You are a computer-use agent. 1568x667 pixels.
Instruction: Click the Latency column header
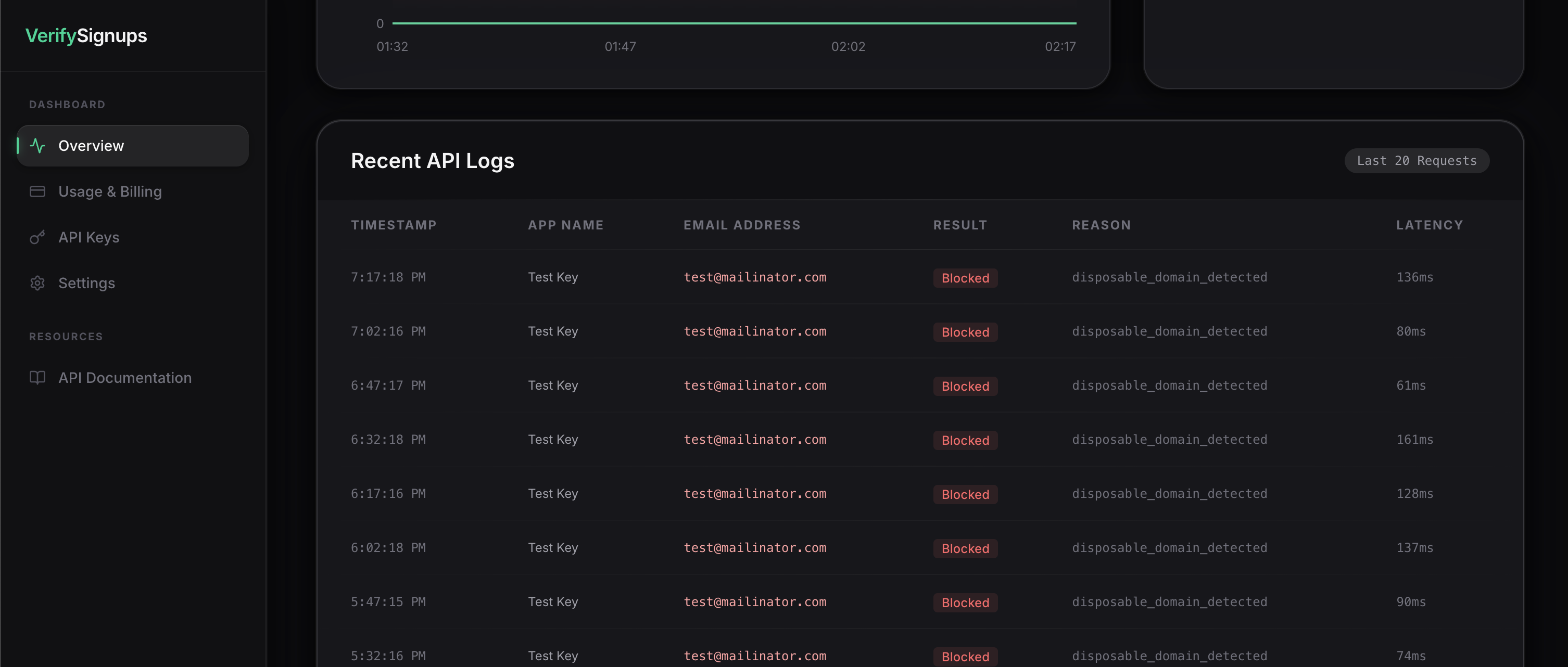(1429, 225)
